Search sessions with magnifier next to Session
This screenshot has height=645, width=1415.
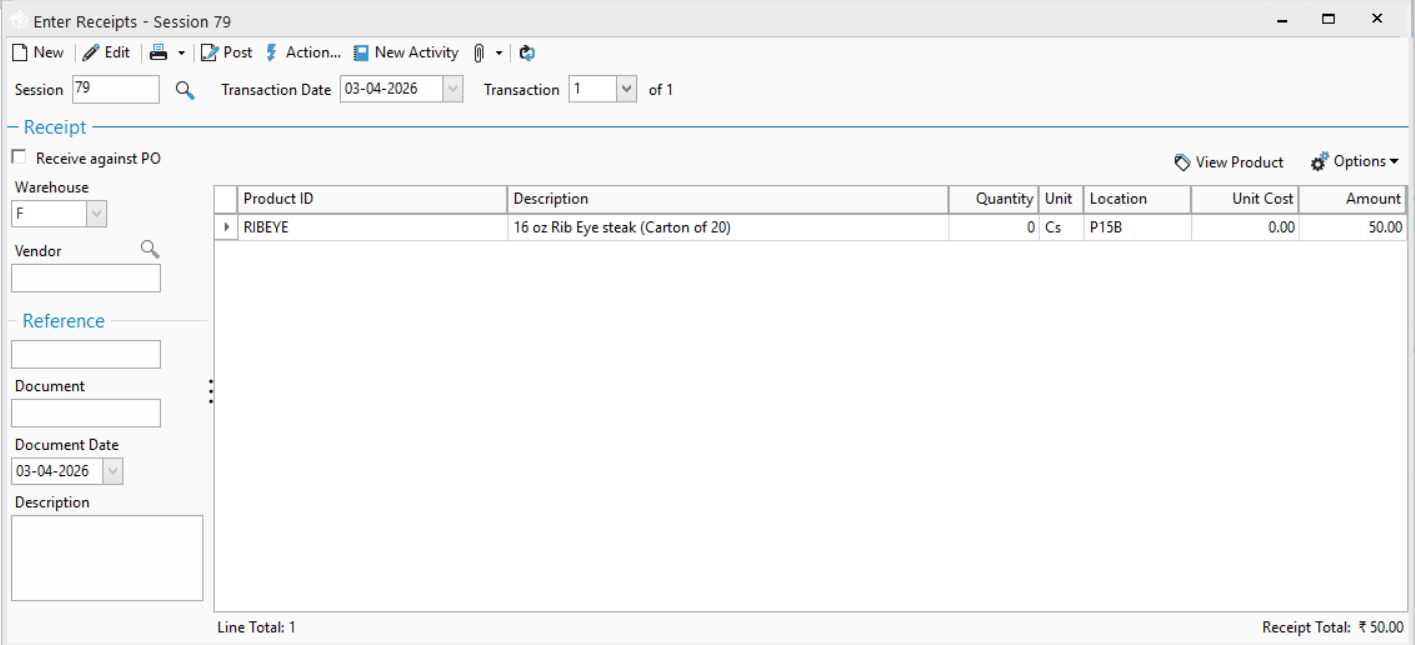(185, 90)
